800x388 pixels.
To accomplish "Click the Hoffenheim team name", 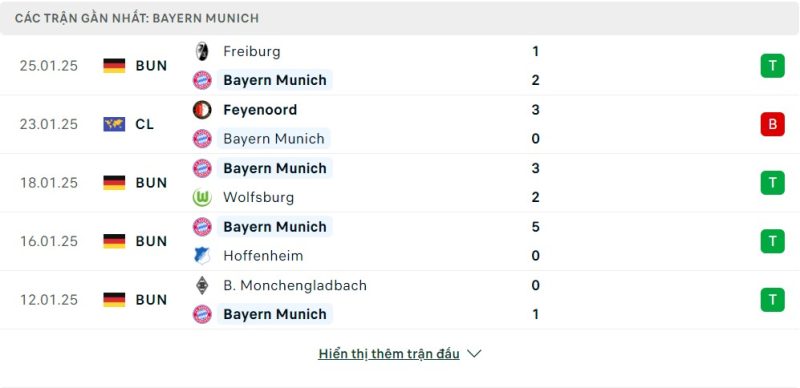I will click(x=263, y=256).
